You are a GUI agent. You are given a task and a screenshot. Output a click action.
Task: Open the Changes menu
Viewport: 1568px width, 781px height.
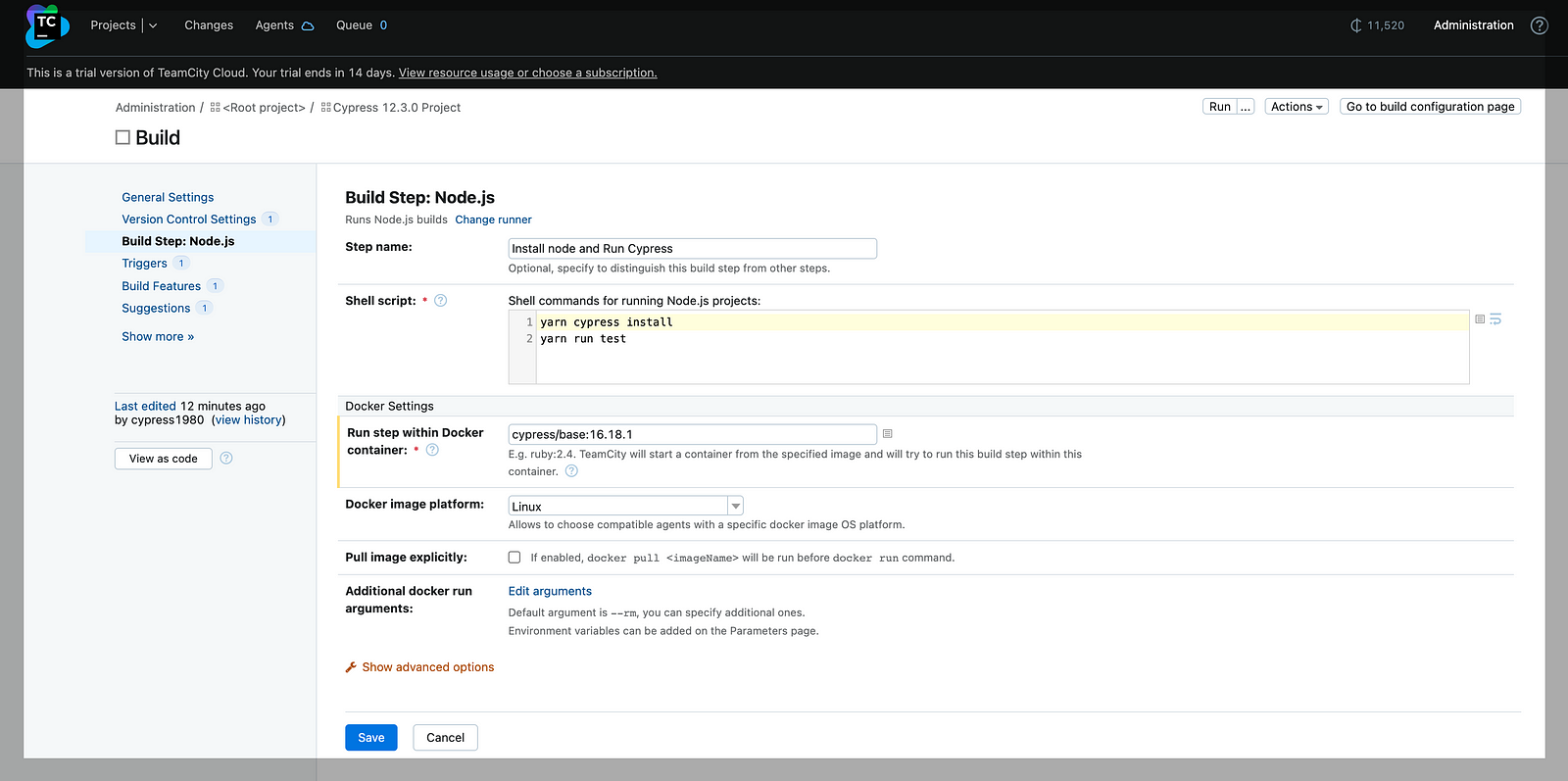coord(209,25)
